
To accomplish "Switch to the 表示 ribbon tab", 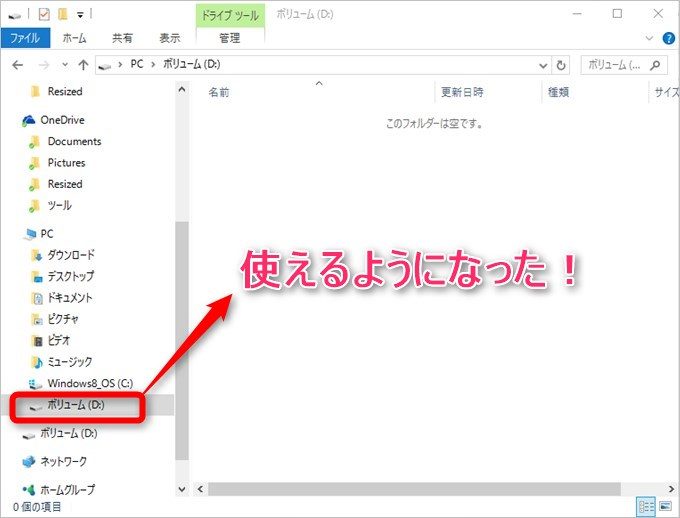I will pos(170,38).
